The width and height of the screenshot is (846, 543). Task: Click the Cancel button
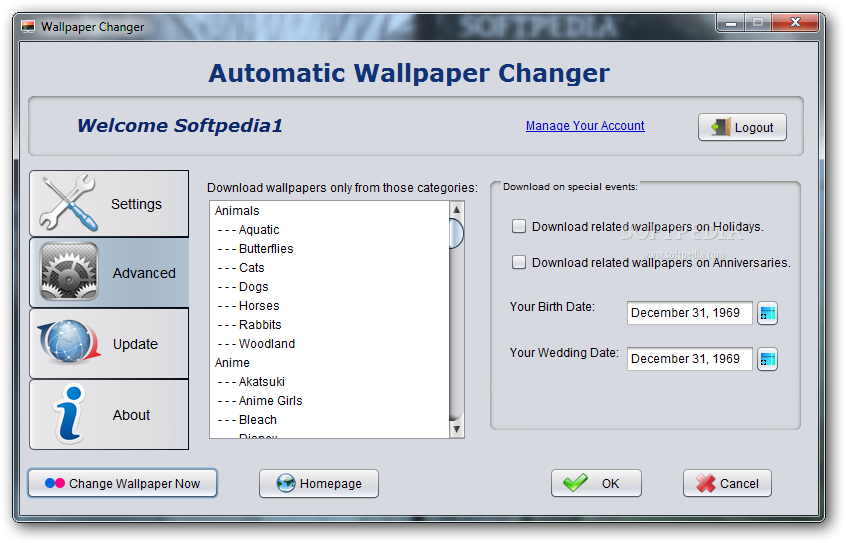[x=727, y=483]
